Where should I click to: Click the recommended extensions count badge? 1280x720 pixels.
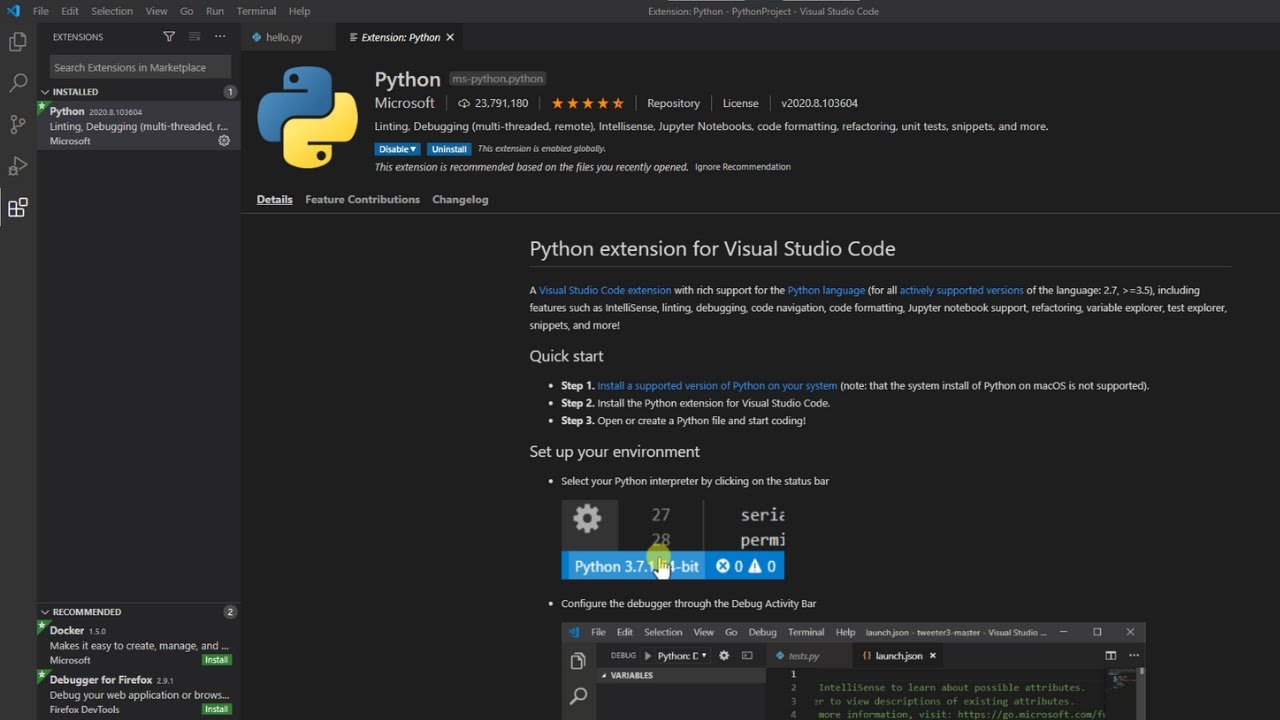click(230, 612)
